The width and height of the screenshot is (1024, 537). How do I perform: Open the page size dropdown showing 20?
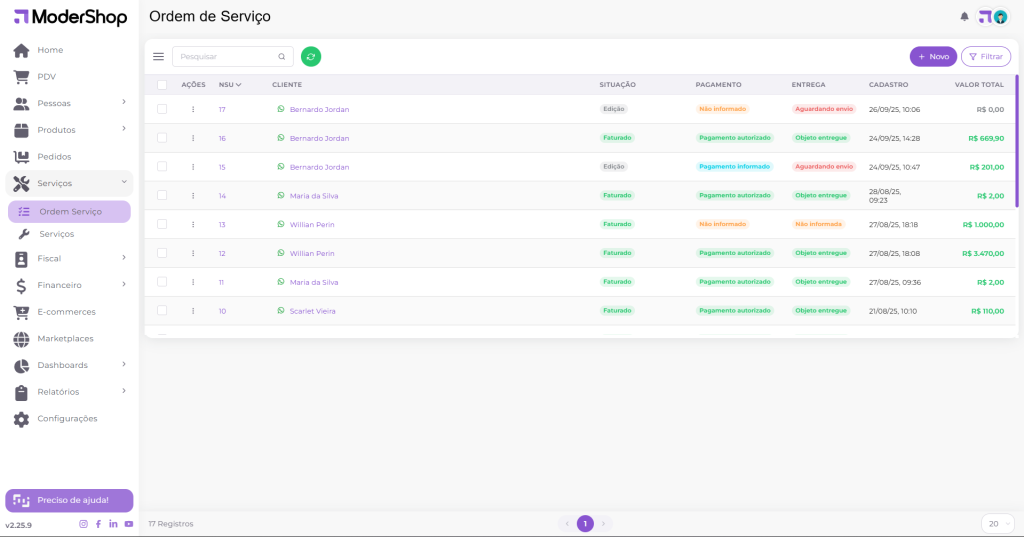995,524
